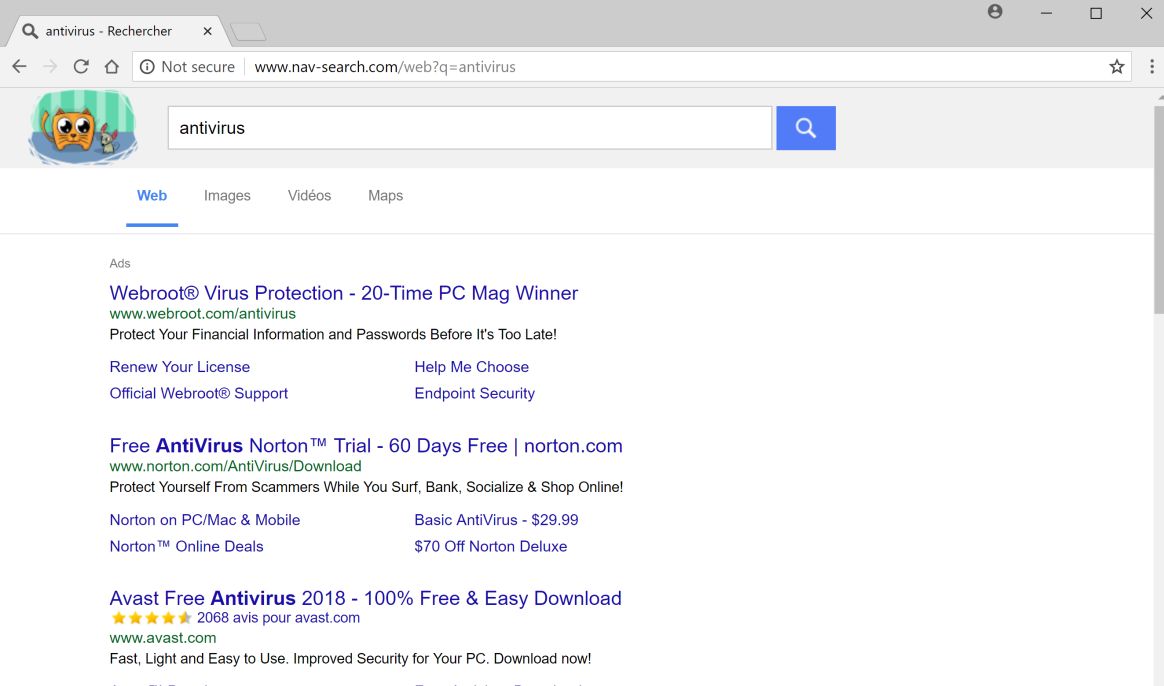Click the page's vertical scrollbar
Screen dimensions: 1164x686
1158,200
